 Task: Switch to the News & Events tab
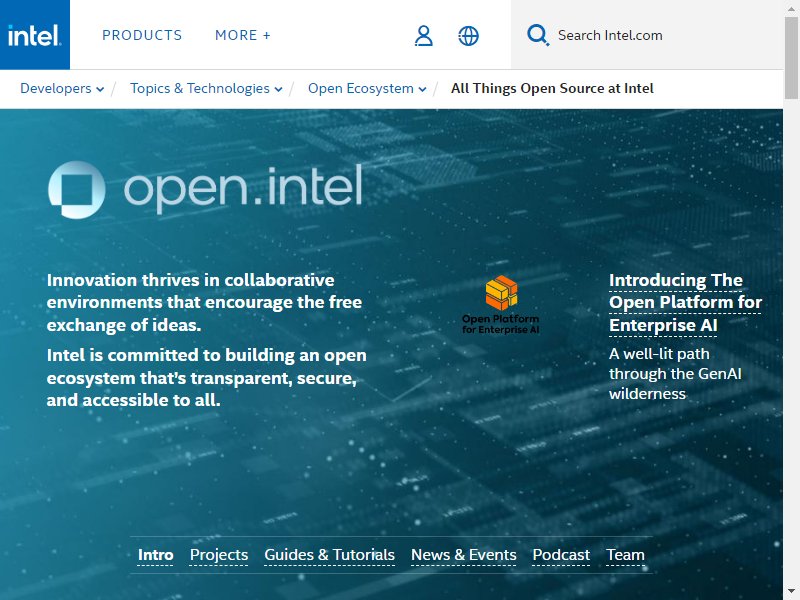464,555
